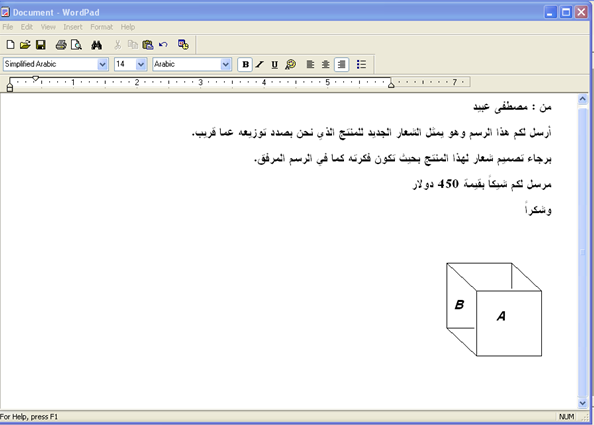Expand the Arabic script dropdown

pyautogui.click(x=226, y=64)
